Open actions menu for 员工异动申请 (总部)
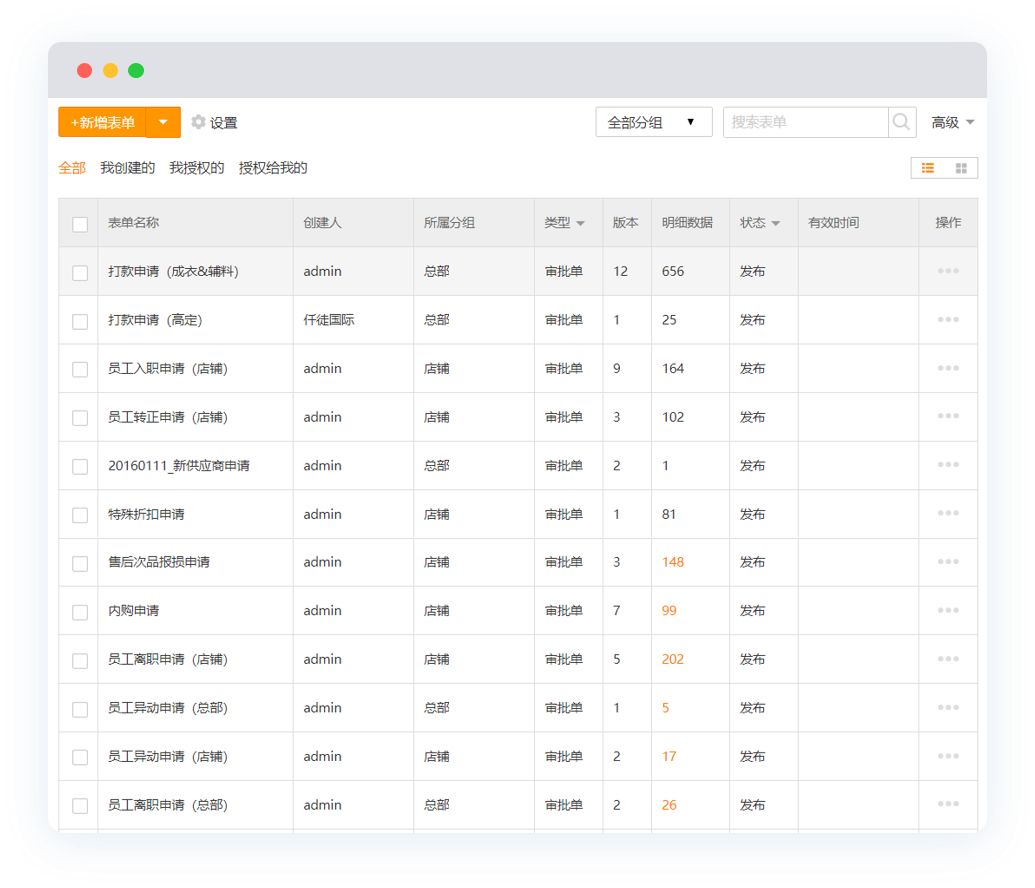 [948, 707]
